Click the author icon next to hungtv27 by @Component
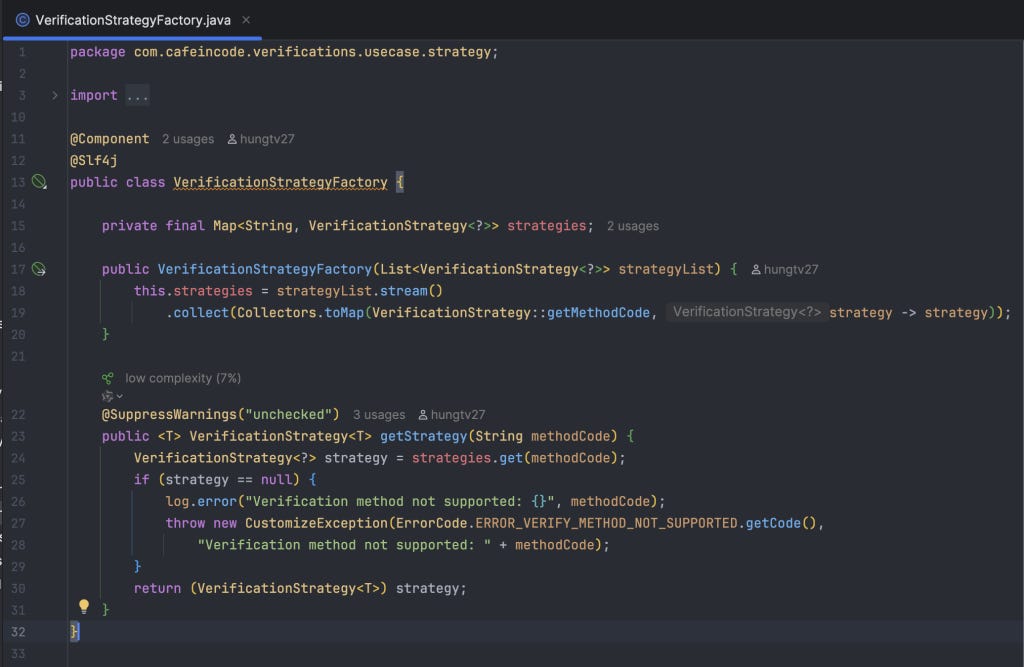 232,139
